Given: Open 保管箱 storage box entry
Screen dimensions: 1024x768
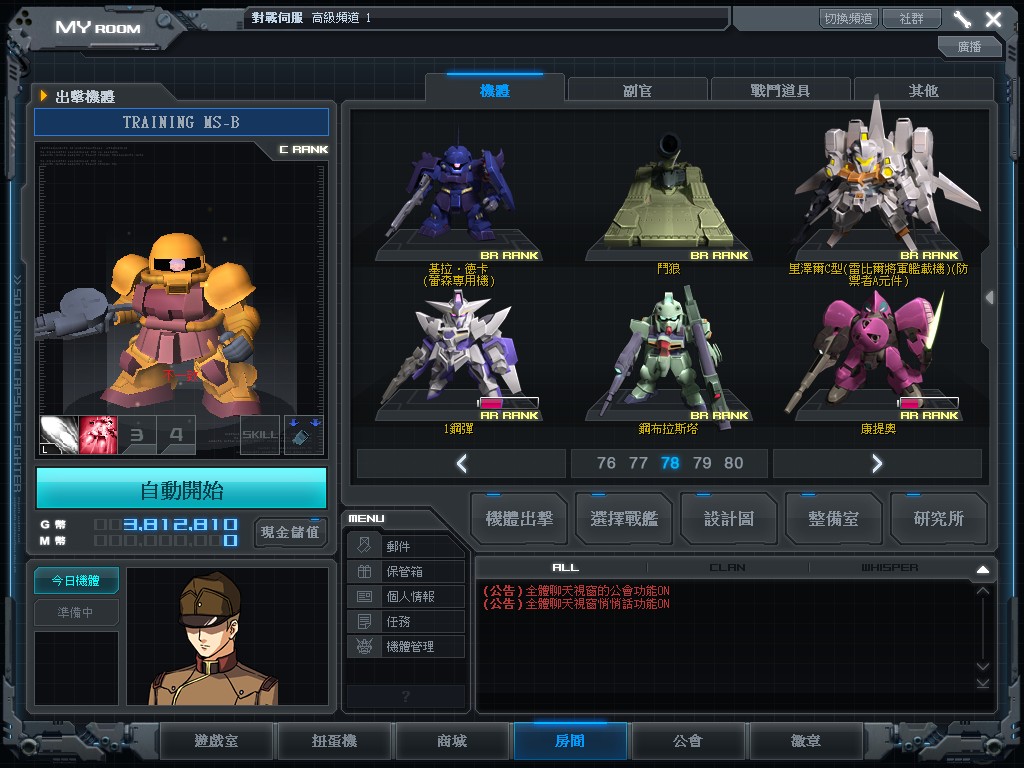Looking at the screenshot, I should click(406, 571).
